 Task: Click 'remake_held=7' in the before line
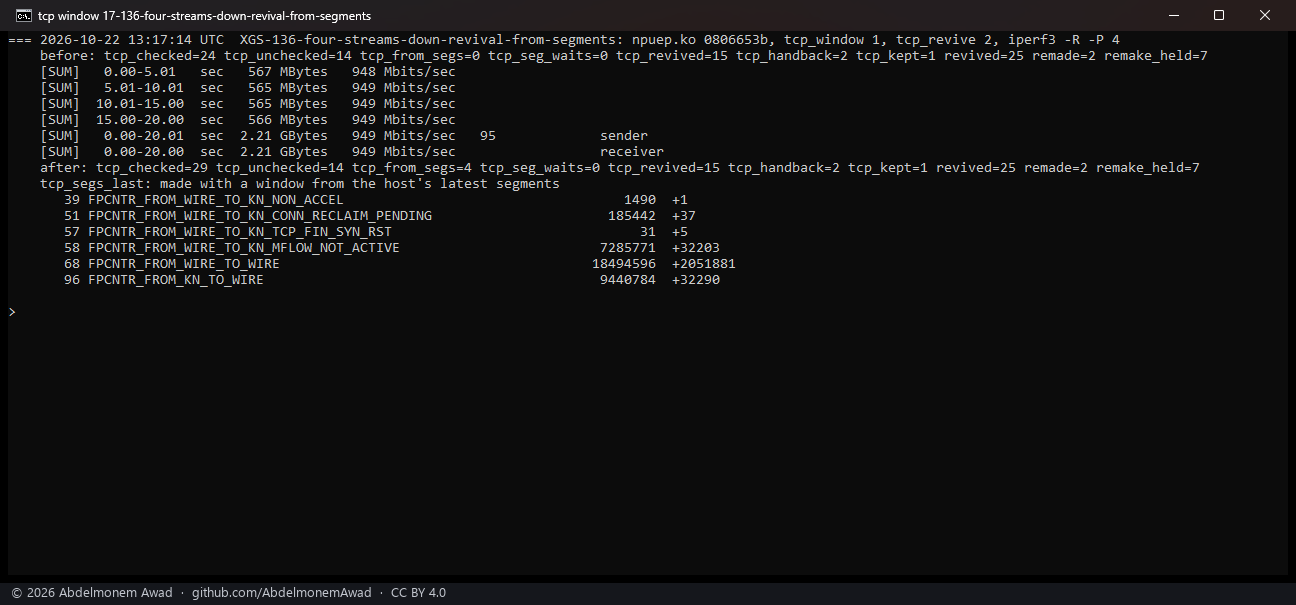point(1156,56)
